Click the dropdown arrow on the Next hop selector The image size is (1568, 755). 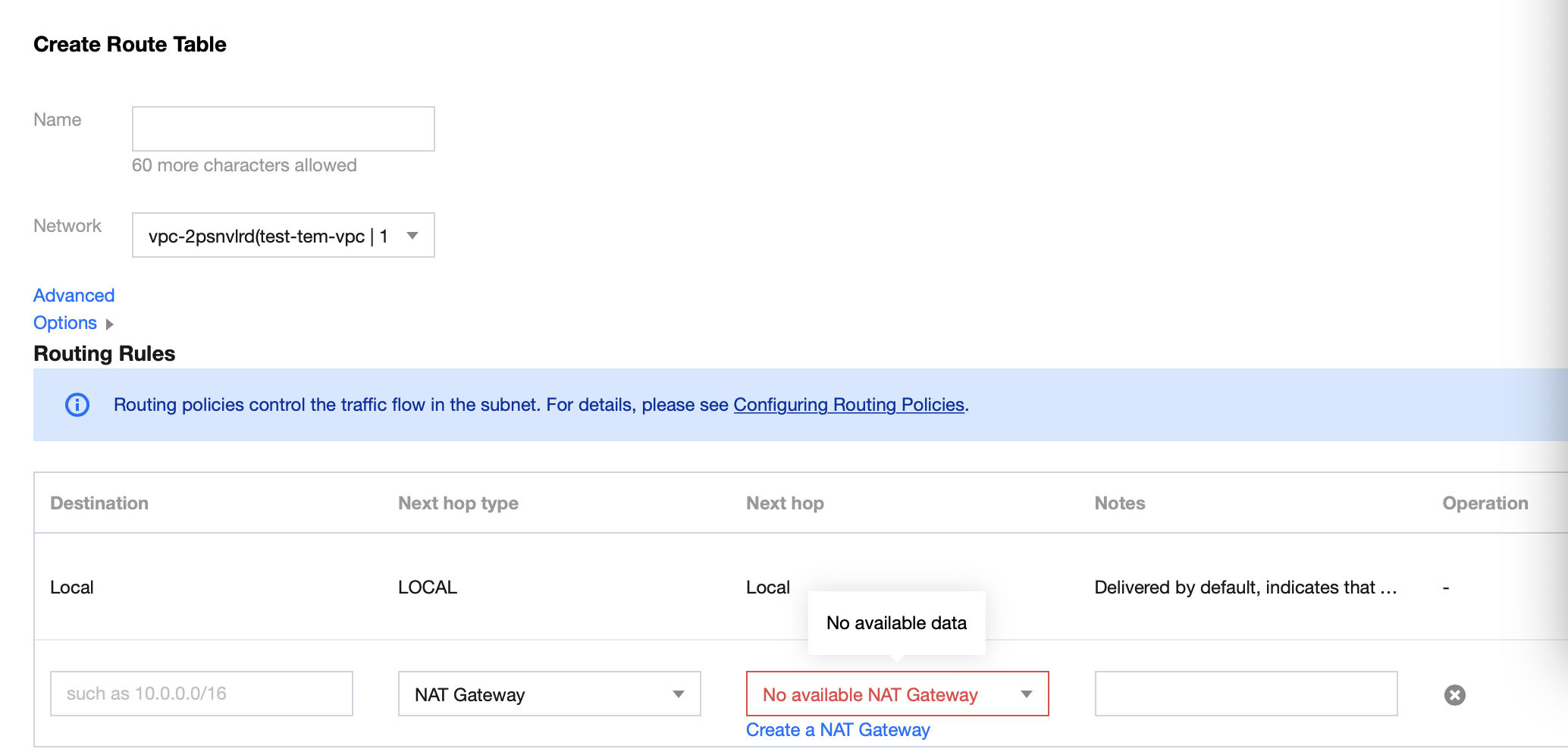pos(1027,694)
